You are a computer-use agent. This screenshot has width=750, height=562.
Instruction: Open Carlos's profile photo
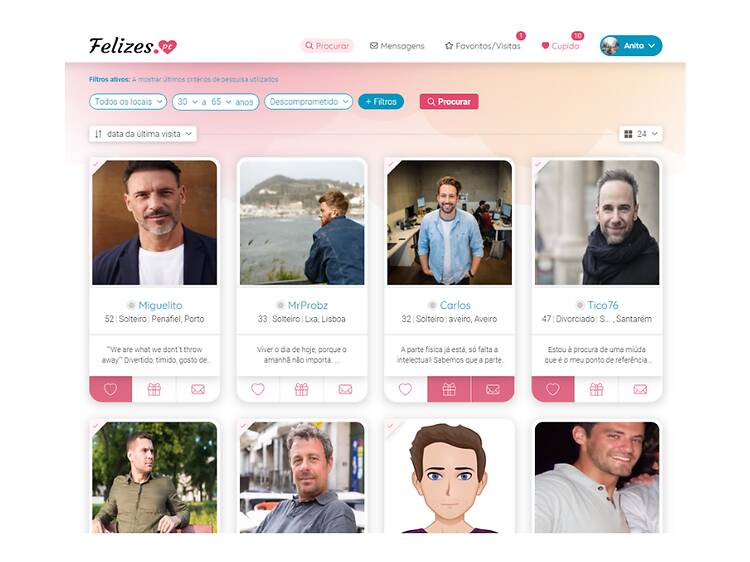tap(449, 223)
